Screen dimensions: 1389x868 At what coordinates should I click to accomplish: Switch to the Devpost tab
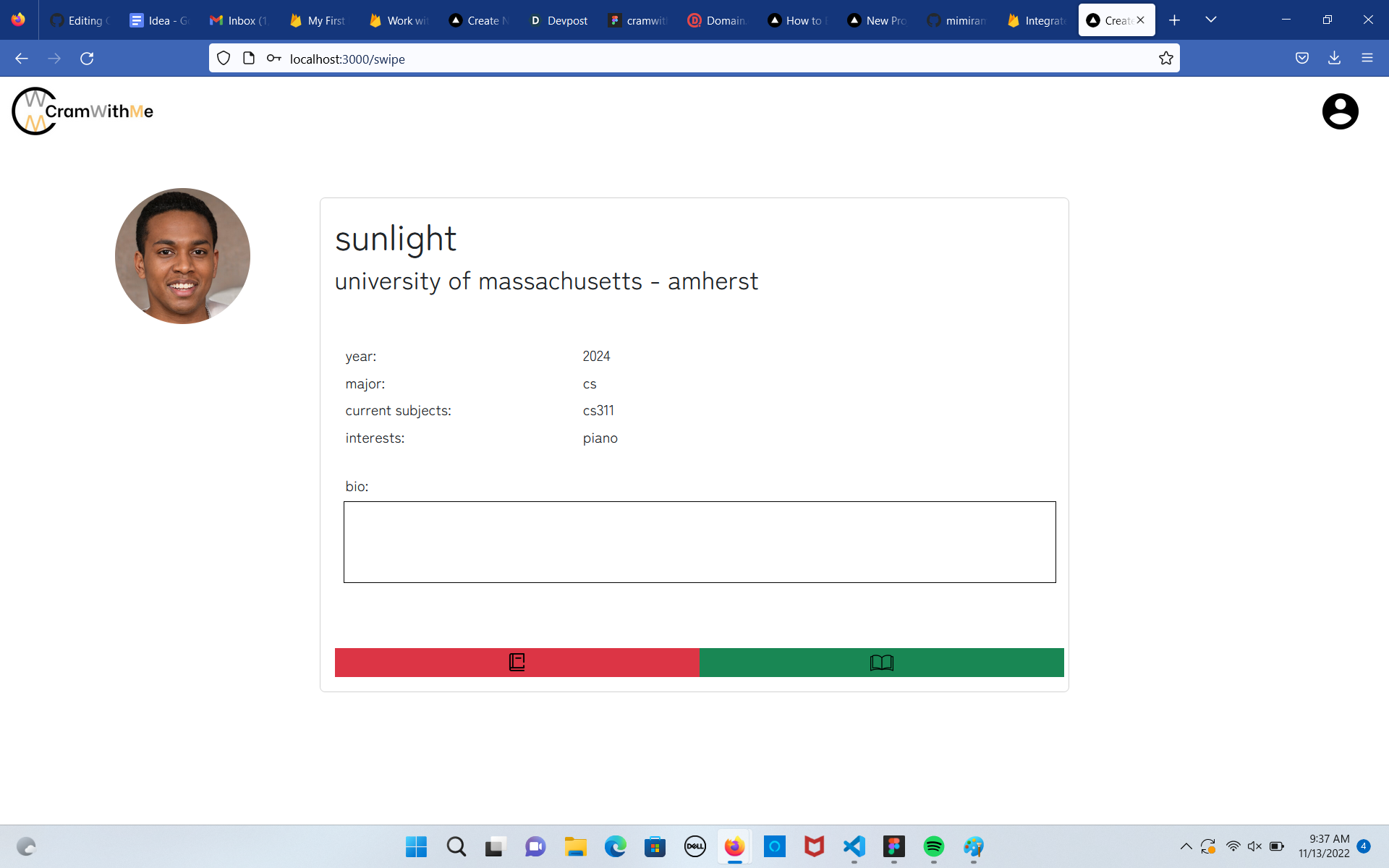click(x=558, y=20)
